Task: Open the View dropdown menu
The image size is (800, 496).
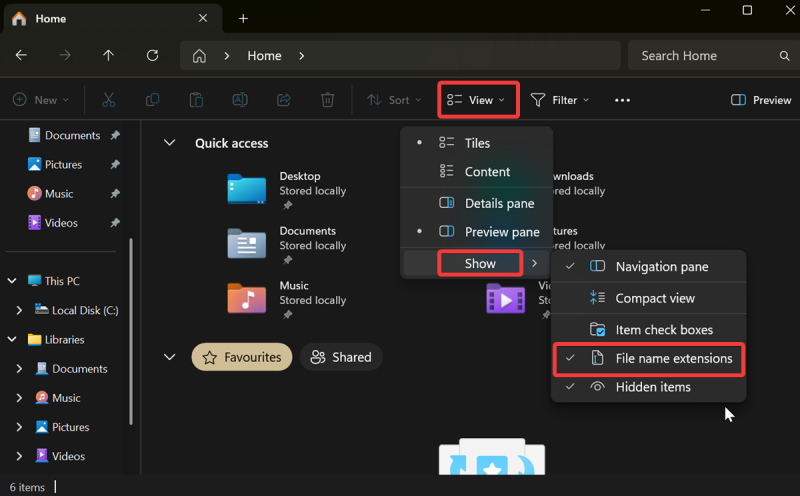Action: pyautogui.click(x=480, y=100)
